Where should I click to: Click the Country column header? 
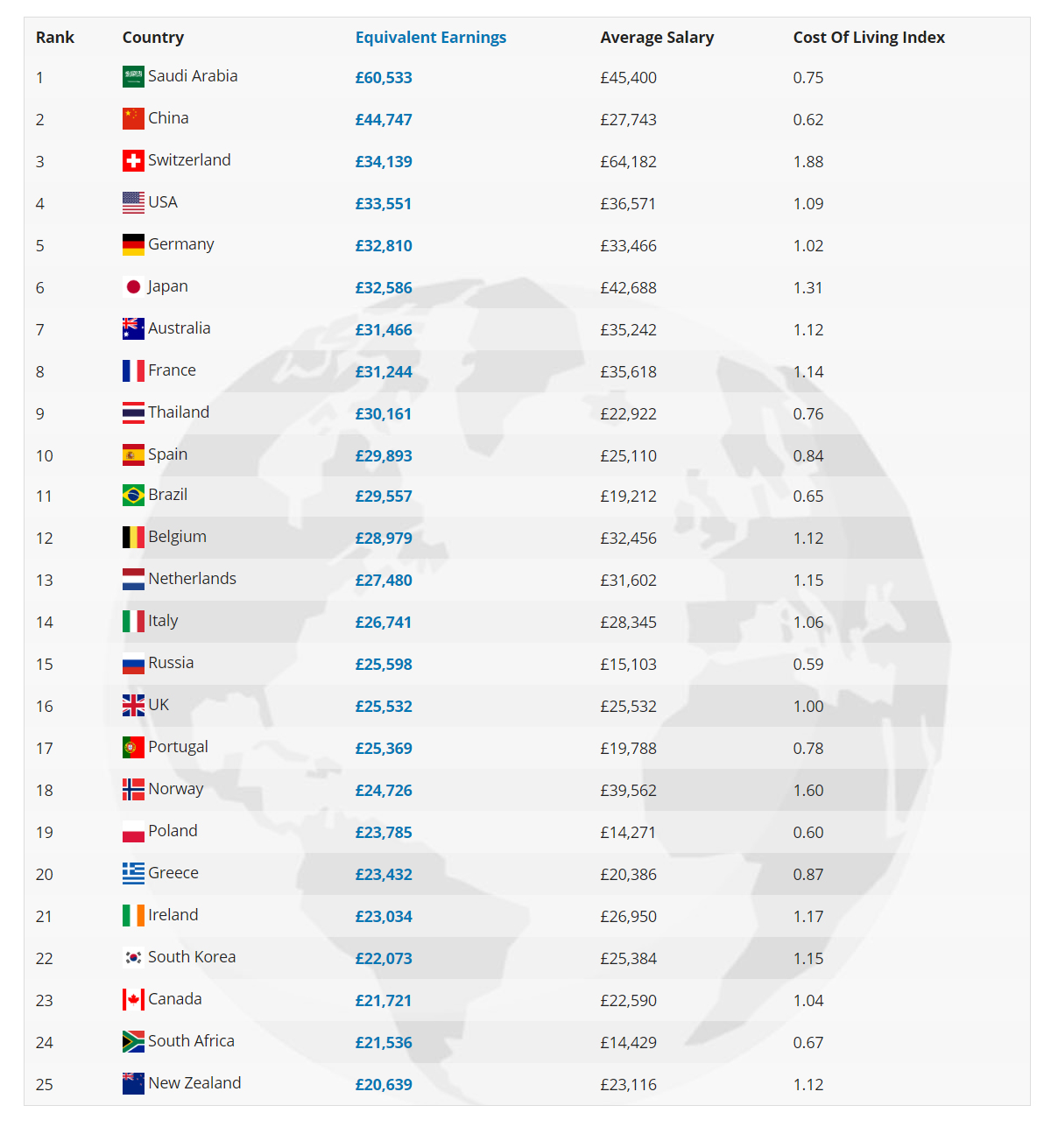coord(153,38)
